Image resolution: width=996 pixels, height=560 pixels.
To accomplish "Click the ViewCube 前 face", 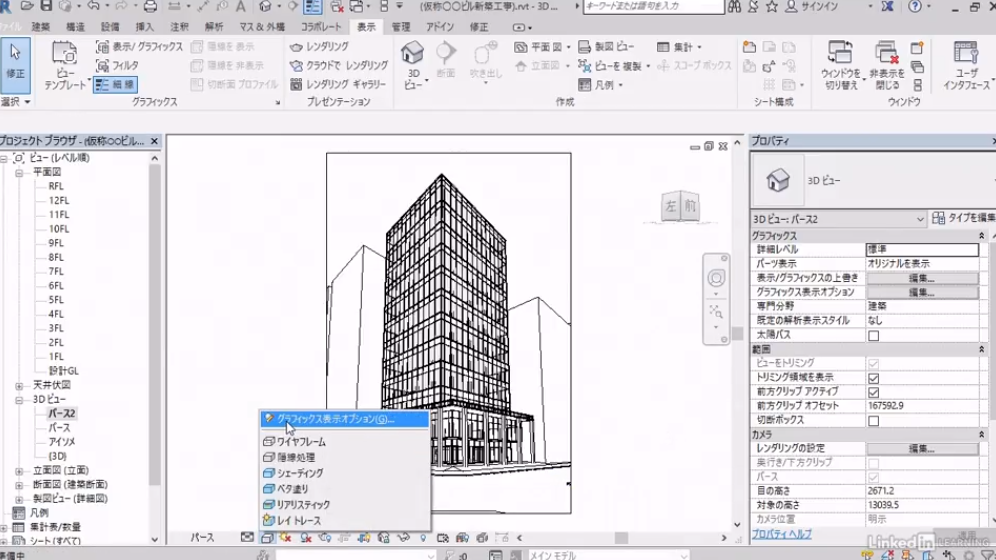I will (x=689, y=207).
